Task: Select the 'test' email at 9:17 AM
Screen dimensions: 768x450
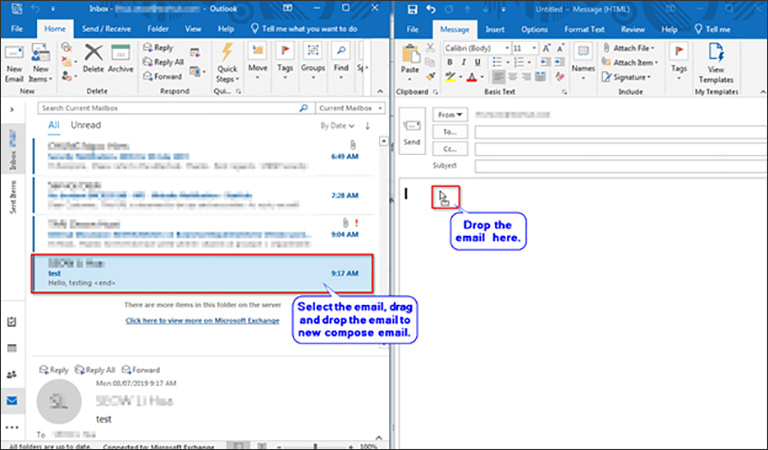Action: (x=202, y=273)
